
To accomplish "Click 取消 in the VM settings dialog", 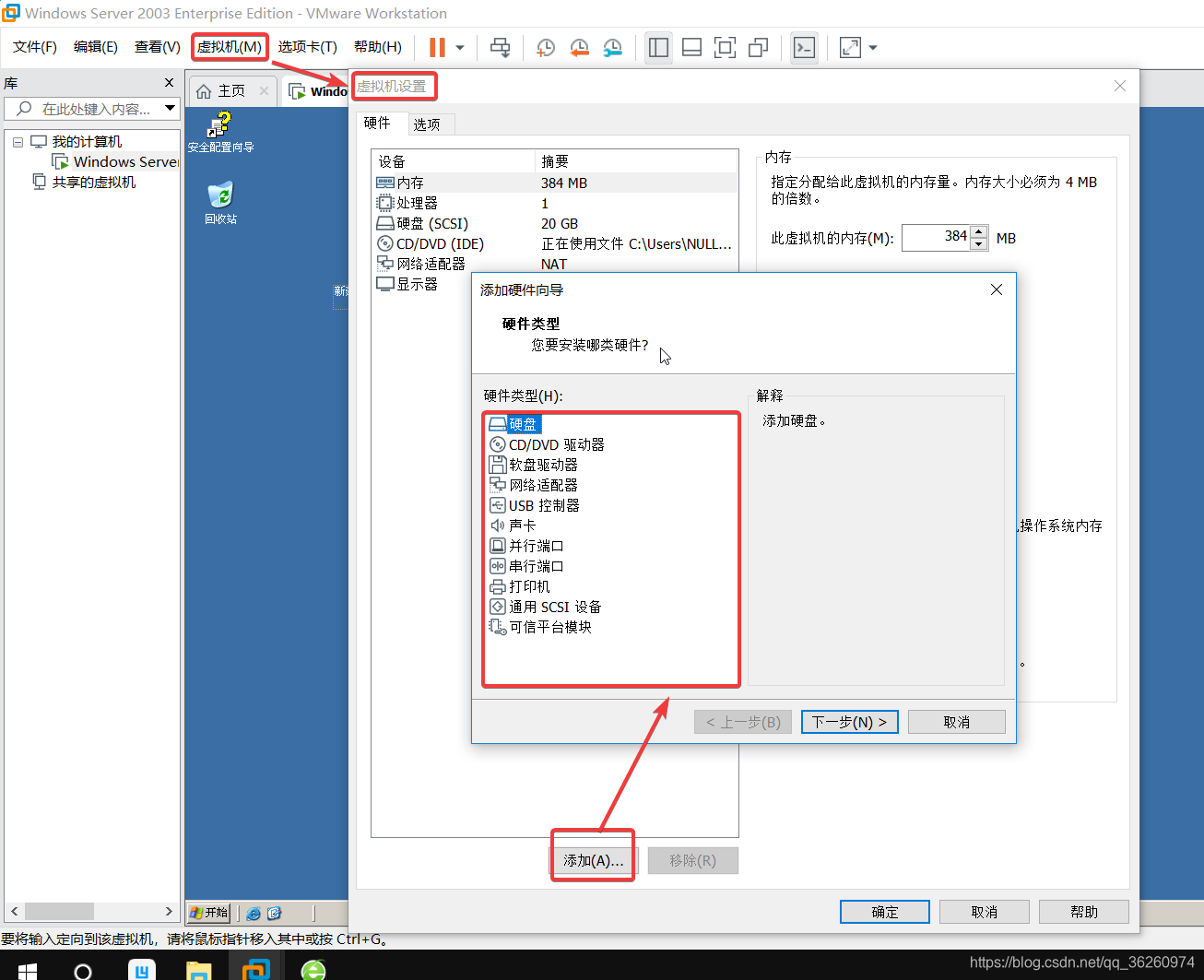I will (x=985, y=912).
